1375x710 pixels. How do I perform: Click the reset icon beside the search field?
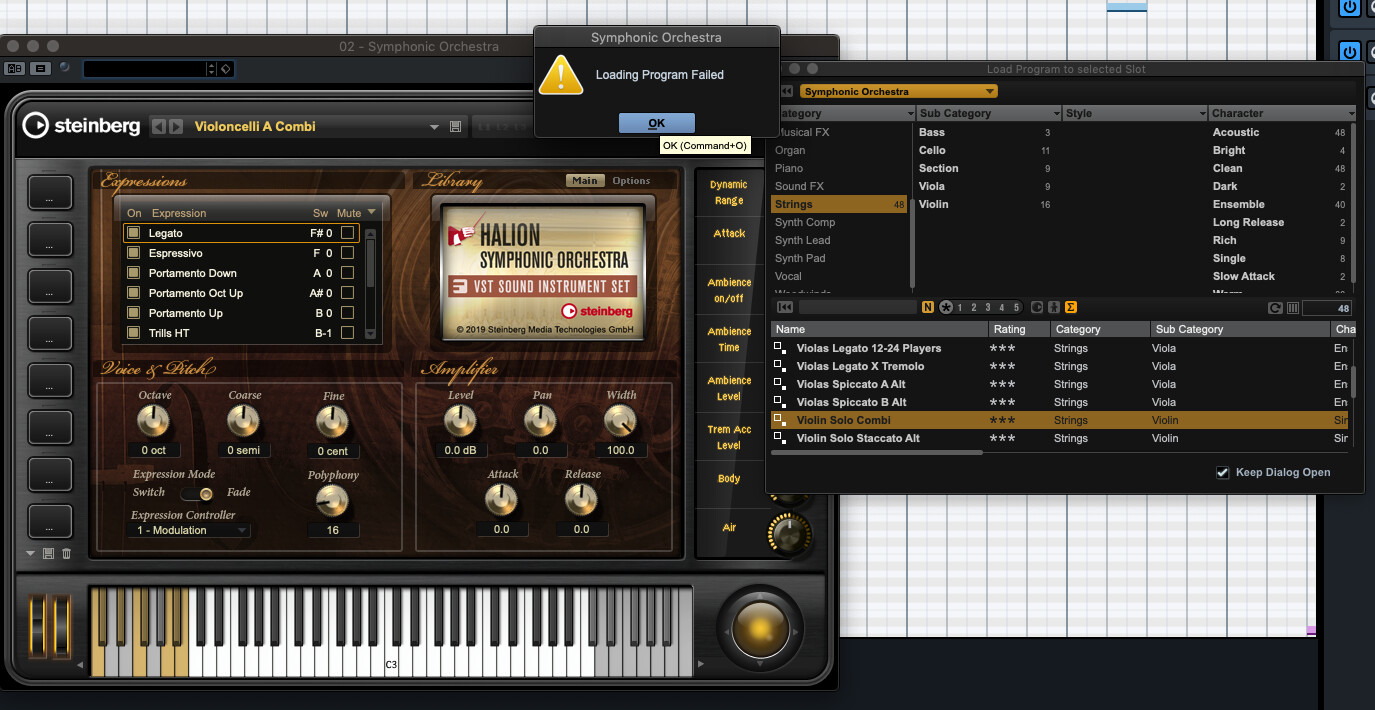pyautogui.click(x=785, y=307)
